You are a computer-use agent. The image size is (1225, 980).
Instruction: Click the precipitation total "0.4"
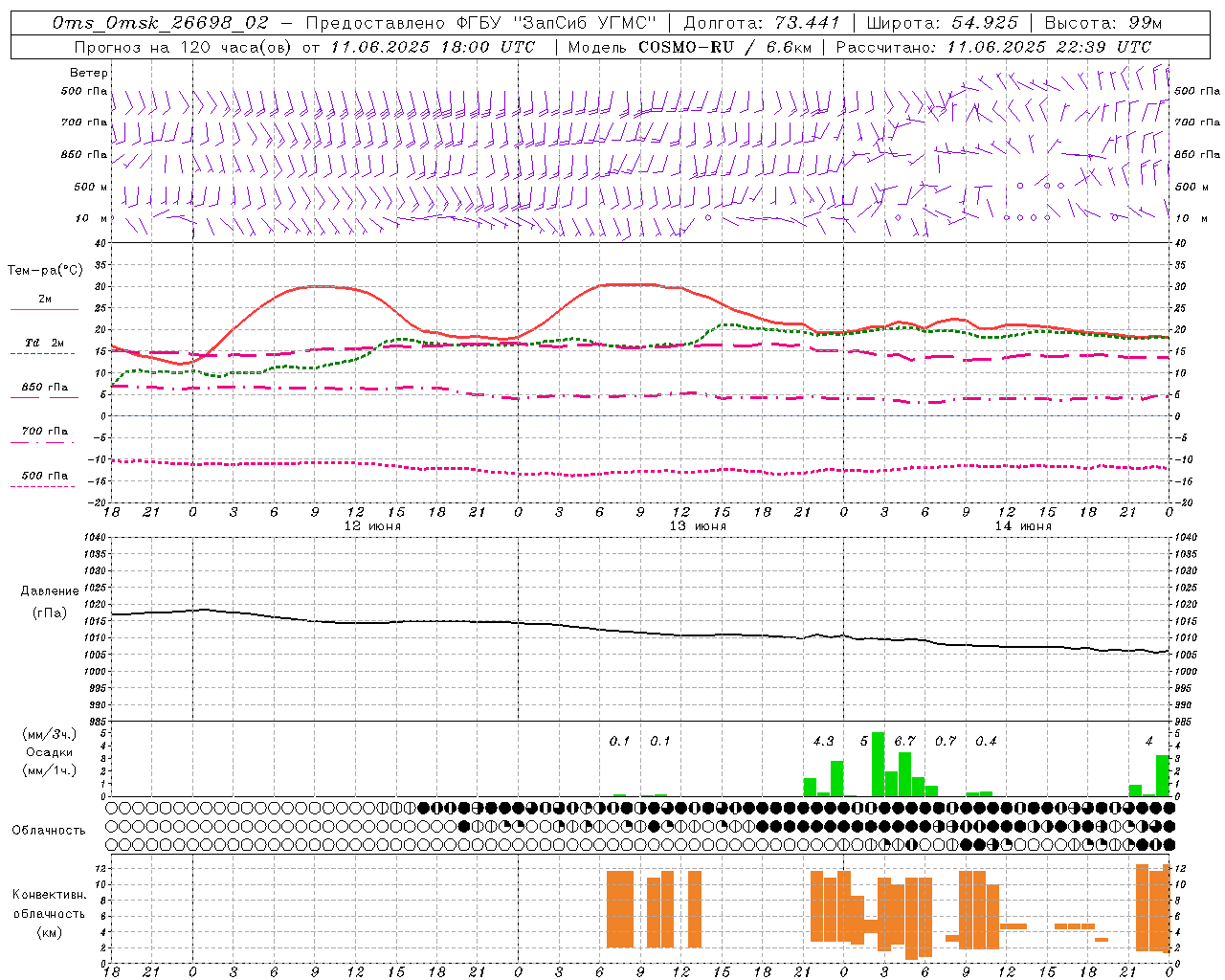click(x=986, y=741)
